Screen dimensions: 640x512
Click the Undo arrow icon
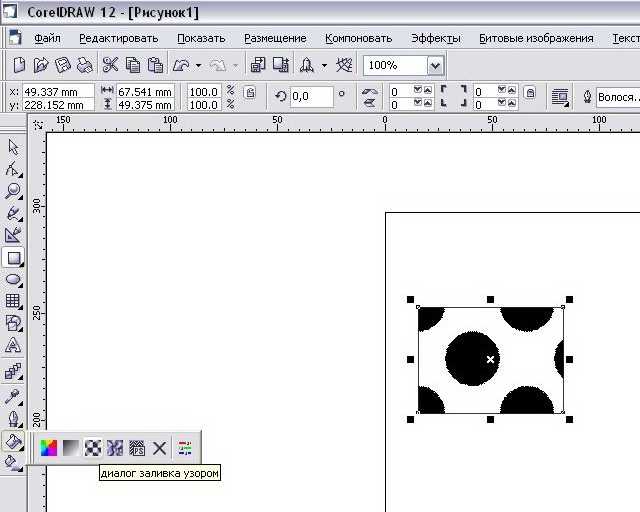click(x=181, y=65)
